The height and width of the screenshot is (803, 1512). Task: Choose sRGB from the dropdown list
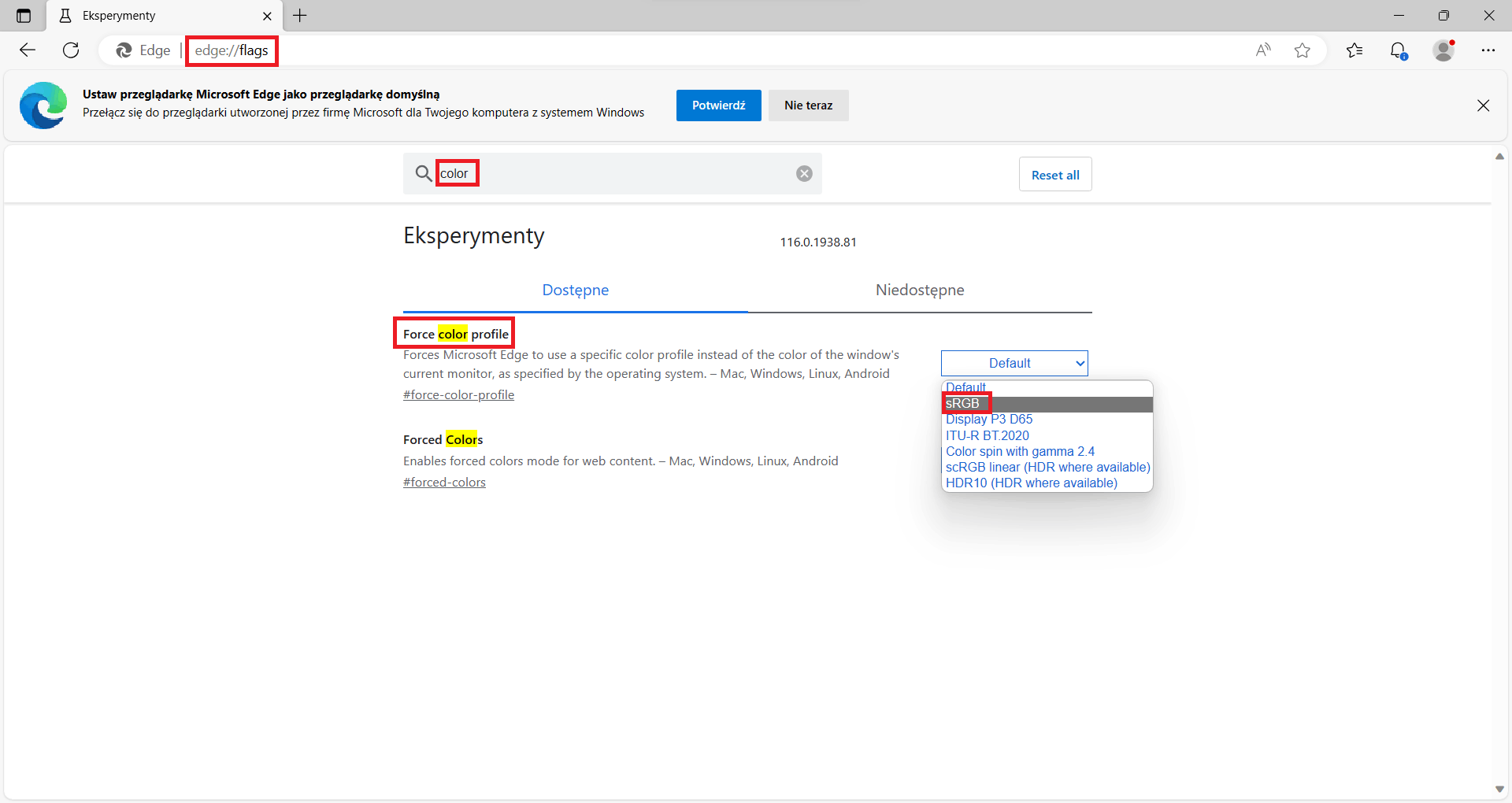1047,404
